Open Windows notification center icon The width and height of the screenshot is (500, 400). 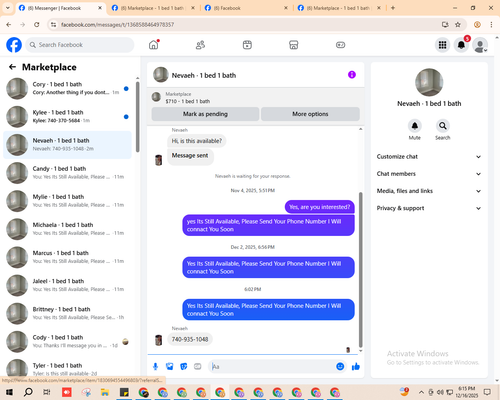click(x=487, y=392)
